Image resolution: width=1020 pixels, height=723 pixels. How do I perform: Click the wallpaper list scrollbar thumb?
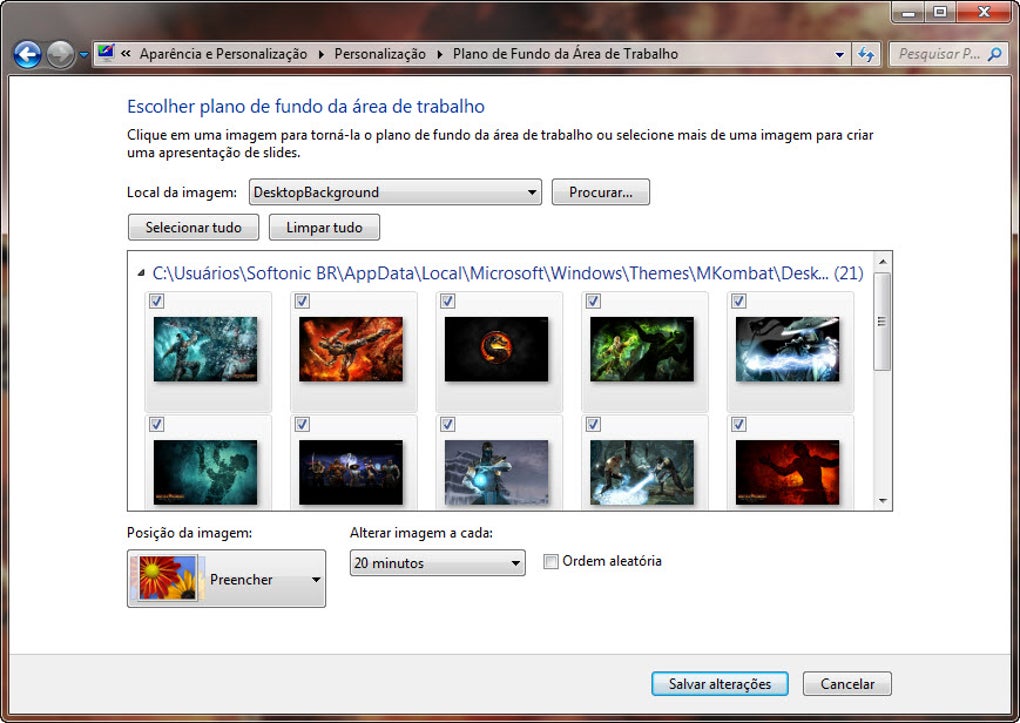click(882, 321)
